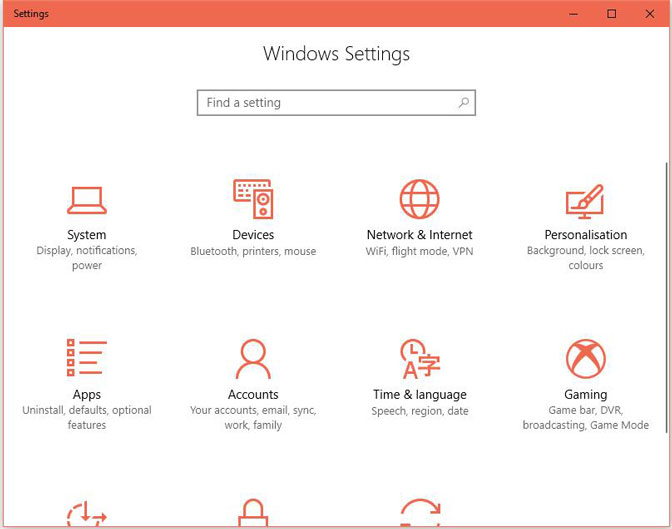This screenshot has width=672, height=529.
Task: Click the Apps label
Action: click(87, 394)
